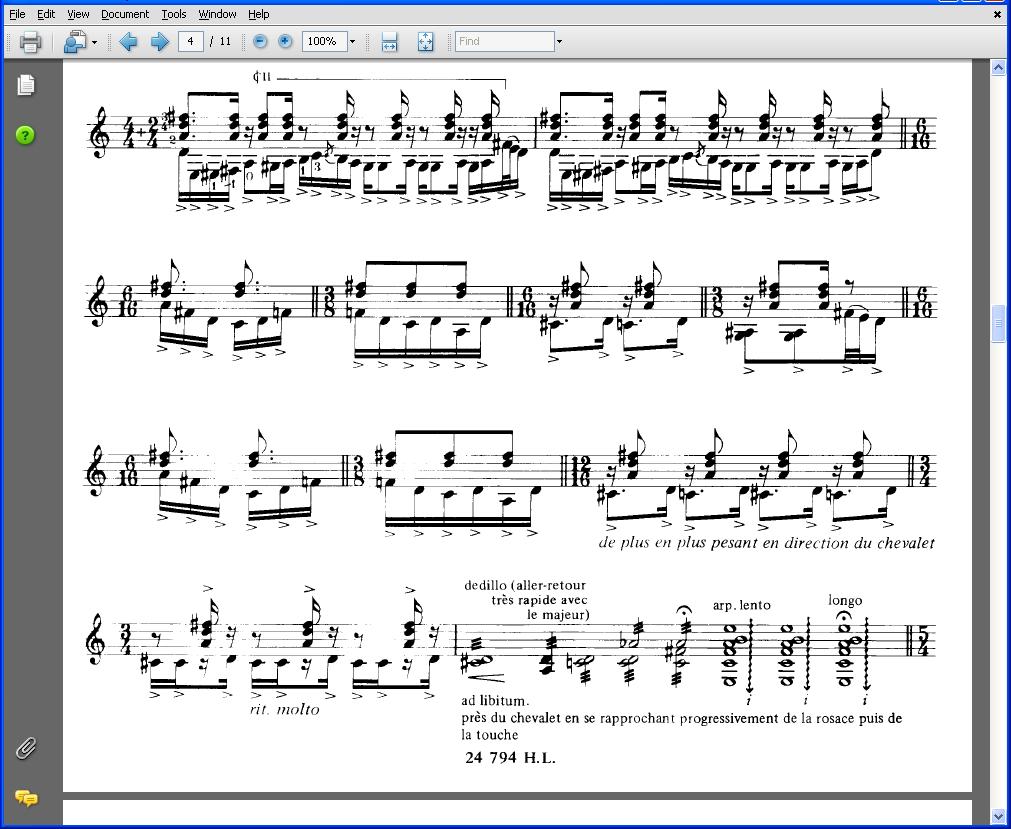The width and height of the screenshot is (1011, 829).
Task: Fit the whole page in the window
Action: point(426,42)
